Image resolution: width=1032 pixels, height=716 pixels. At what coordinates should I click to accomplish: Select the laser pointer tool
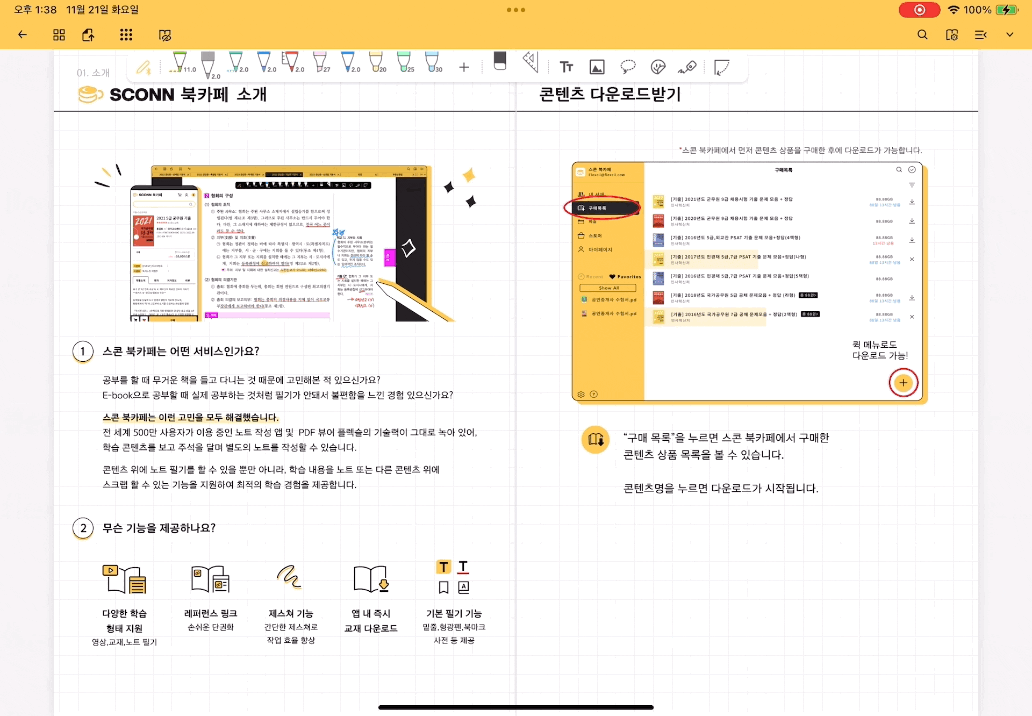point(687,67)
